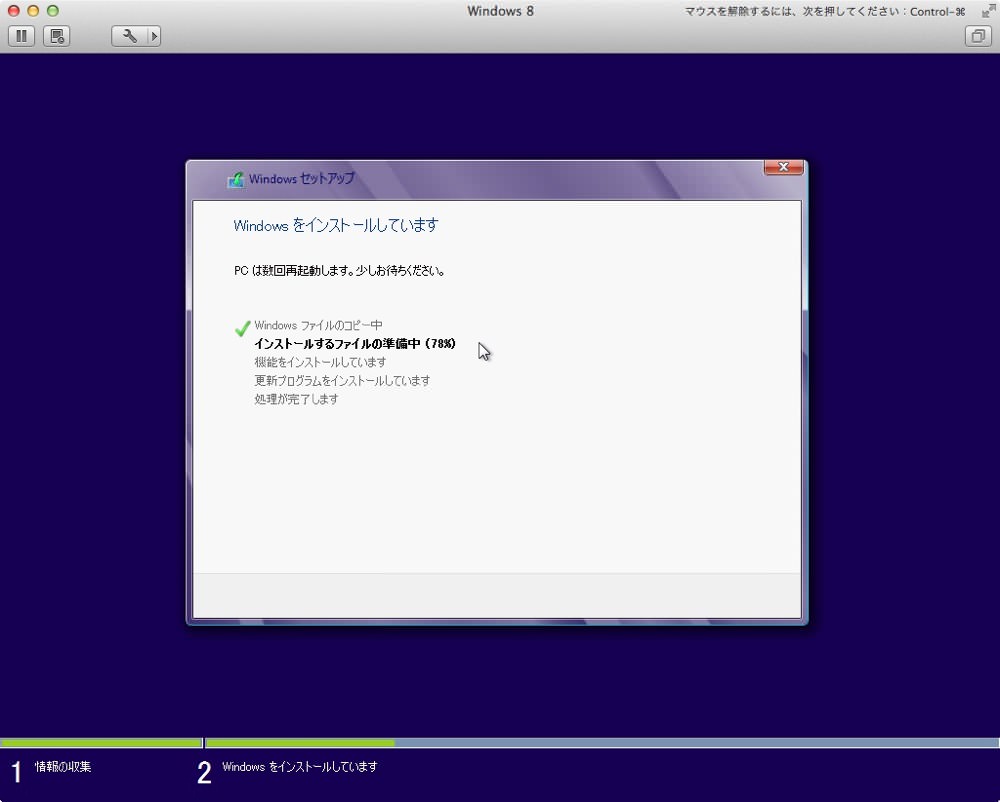Click the 処理が完了します step

pyautogui.click(x=296, y=399)
